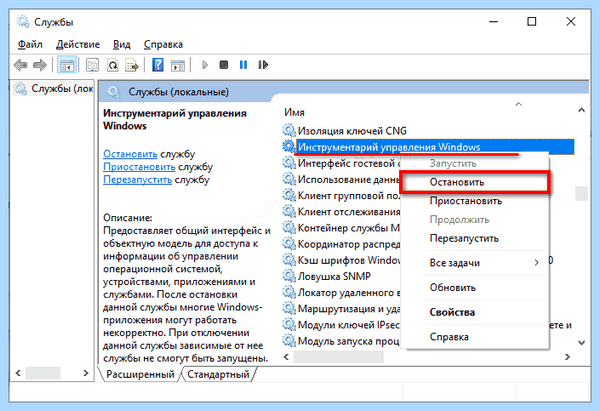The image size is (600, 411).
Task: Switch to the Стандартный tab
Action: [218, 374]
